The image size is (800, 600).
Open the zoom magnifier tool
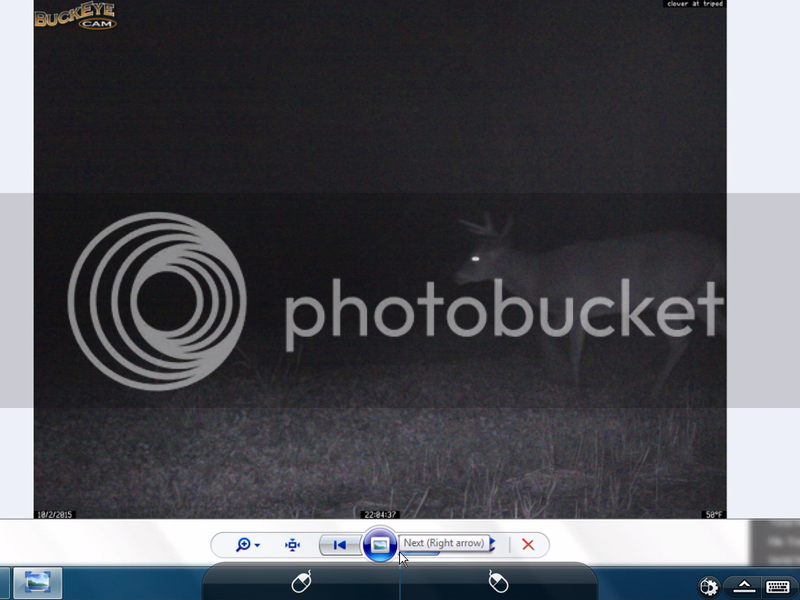point(243,544)
